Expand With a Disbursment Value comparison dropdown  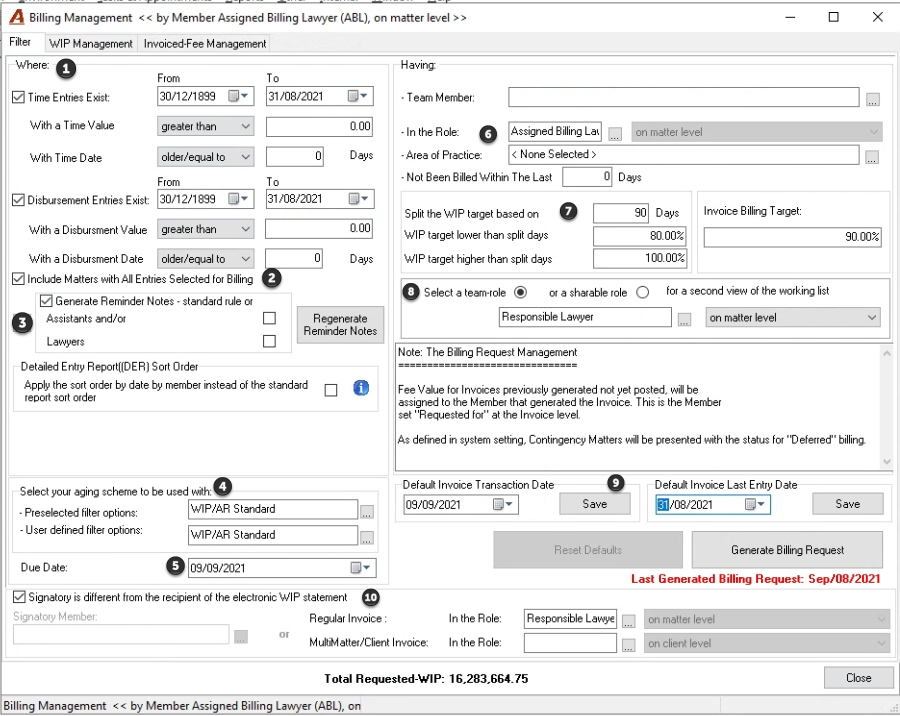tap(205, 229)
